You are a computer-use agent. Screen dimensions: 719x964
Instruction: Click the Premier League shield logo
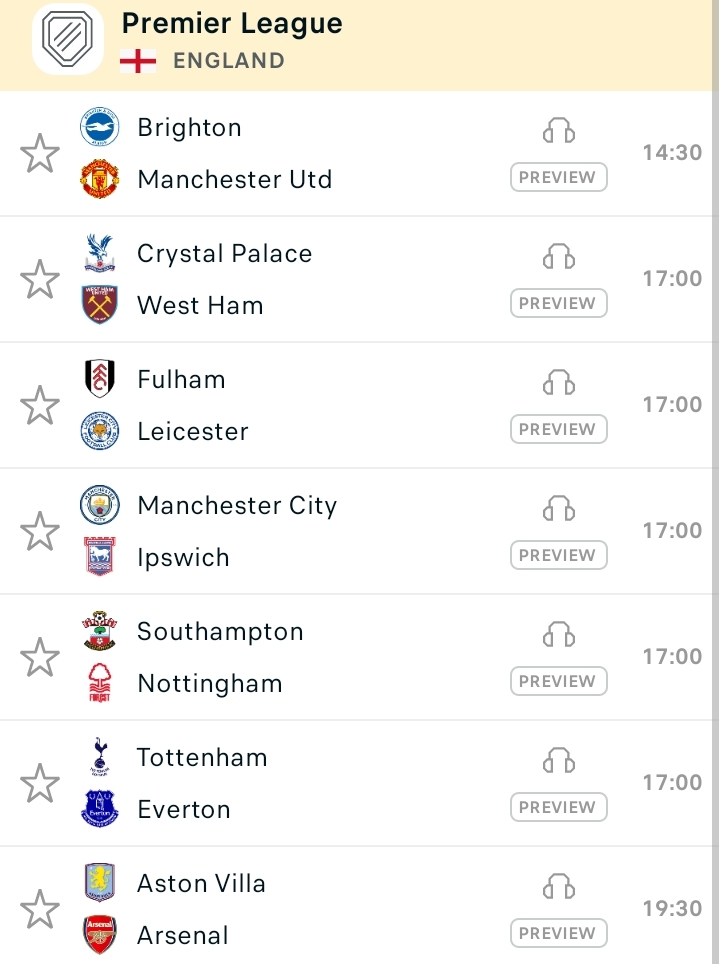(x=68, y=39)
